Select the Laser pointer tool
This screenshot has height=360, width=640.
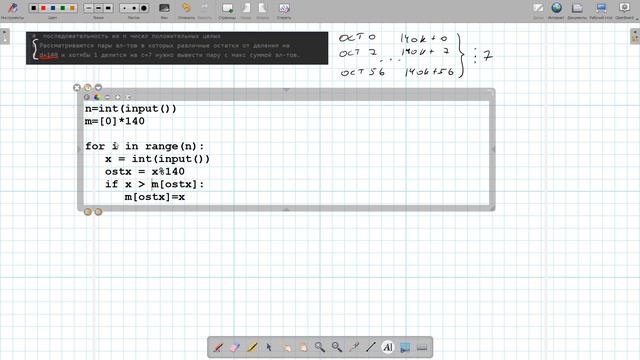tap(354, 347)
